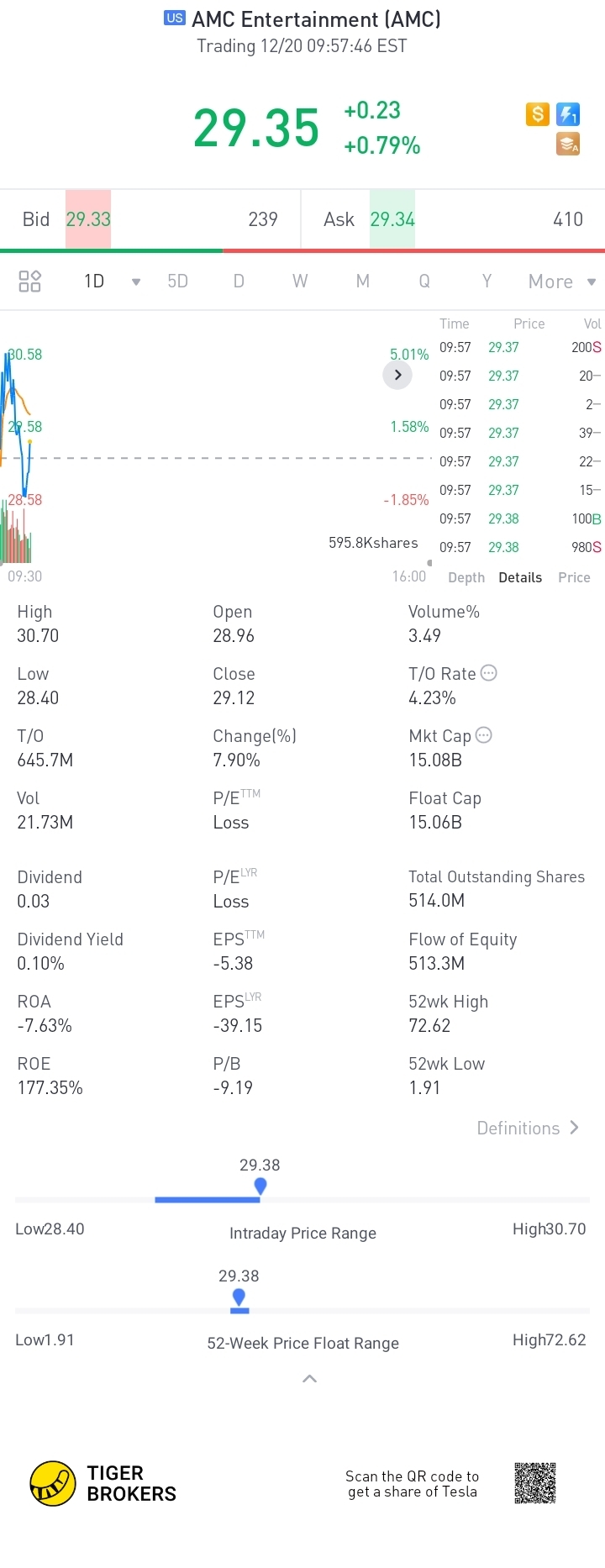Click the arrow button on the chart
605x1568 pixels.
coord(397,375)
